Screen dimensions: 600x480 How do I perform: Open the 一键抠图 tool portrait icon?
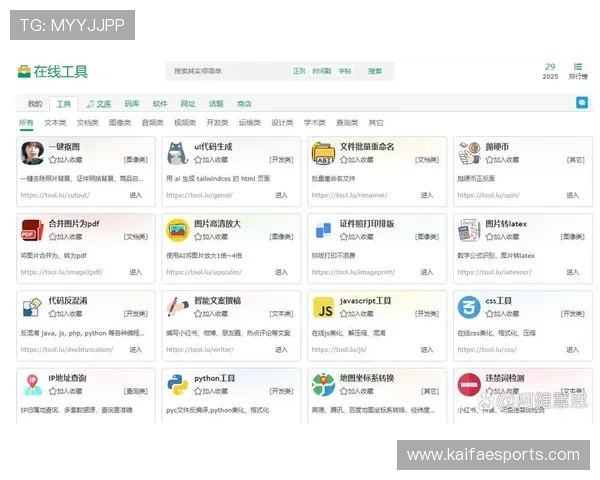coord(32,153)
